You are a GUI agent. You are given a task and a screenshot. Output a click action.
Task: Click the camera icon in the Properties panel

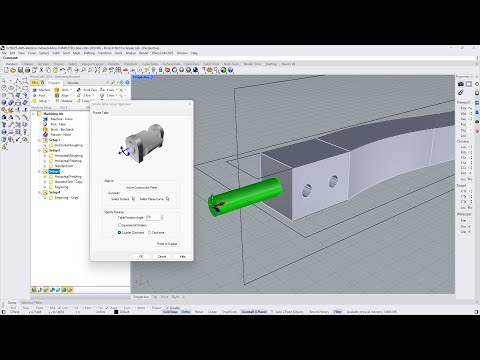(461, 84)
